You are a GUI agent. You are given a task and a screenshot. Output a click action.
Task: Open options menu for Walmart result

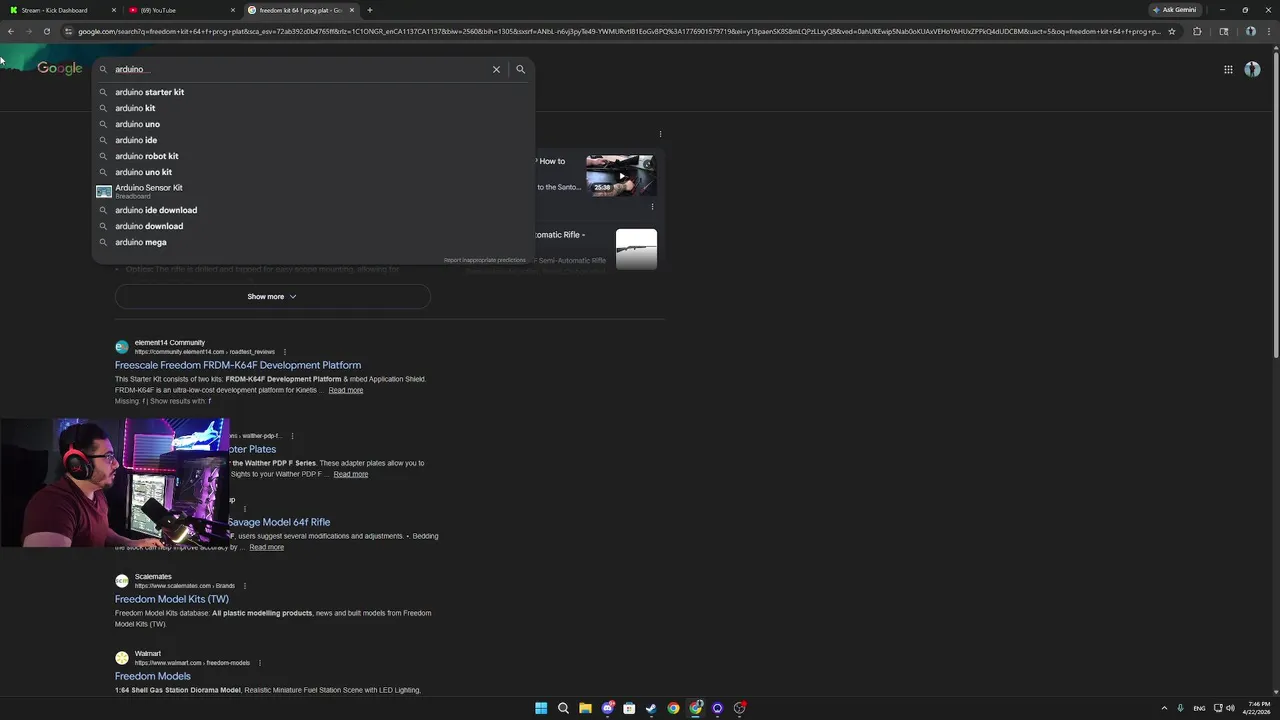pyautogui.click(x=260, y=663)
